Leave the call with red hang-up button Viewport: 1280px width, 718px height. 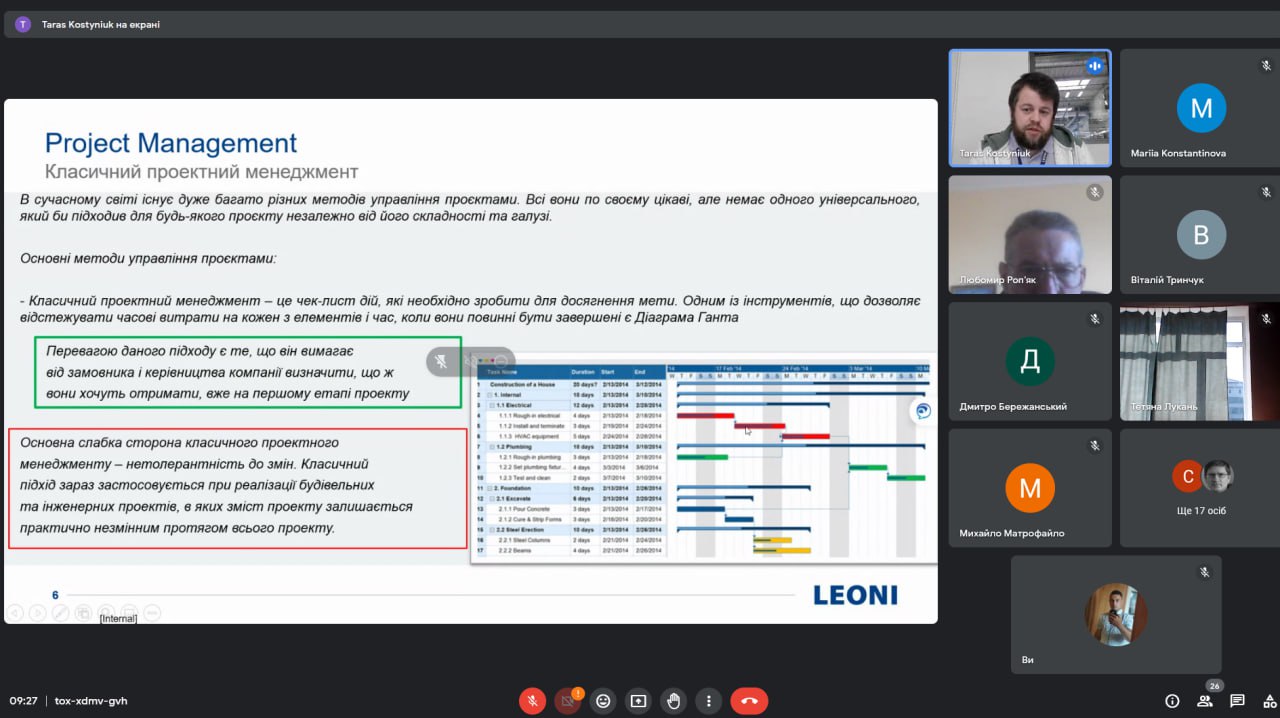coord(749,701)
